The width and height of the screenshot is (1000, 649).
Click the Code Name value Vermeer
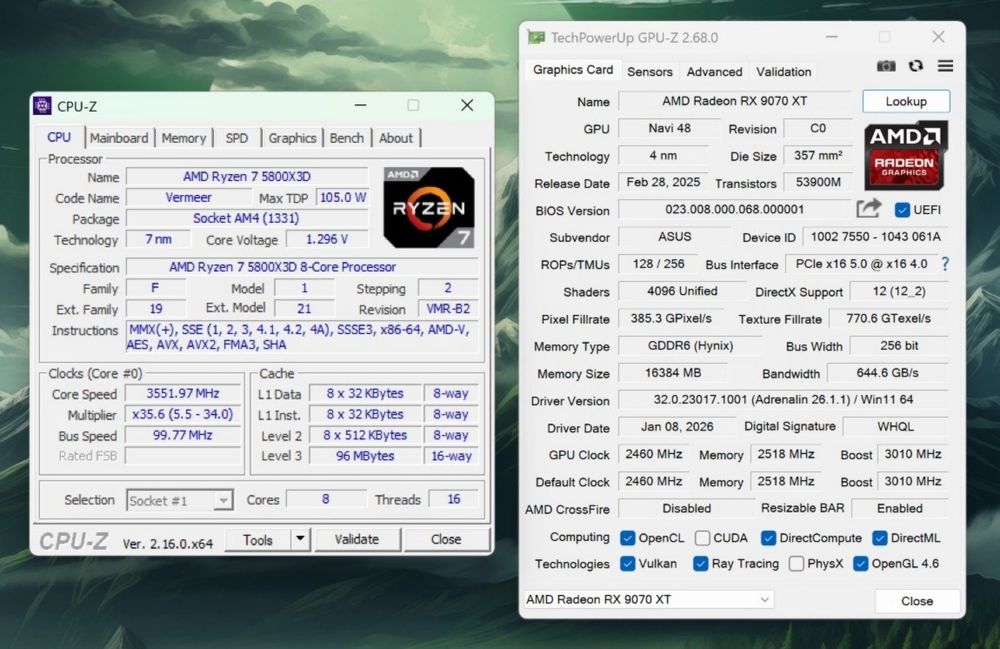pos(188,198)
